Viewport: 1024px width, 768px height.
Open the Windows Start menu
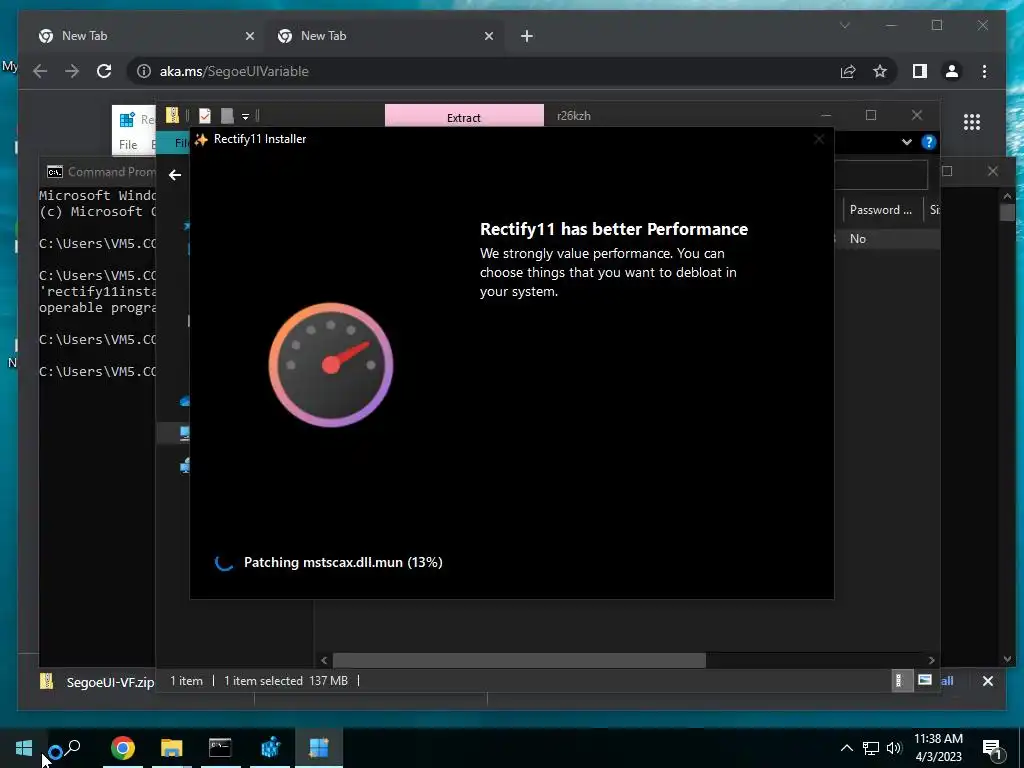(24, 748)
